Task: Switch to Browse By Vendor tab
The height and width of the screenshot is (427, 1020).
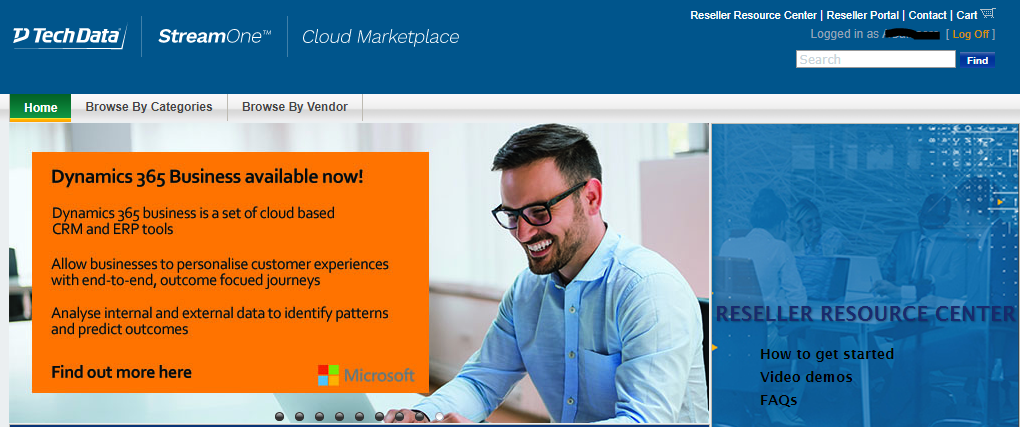Action: 295,107
